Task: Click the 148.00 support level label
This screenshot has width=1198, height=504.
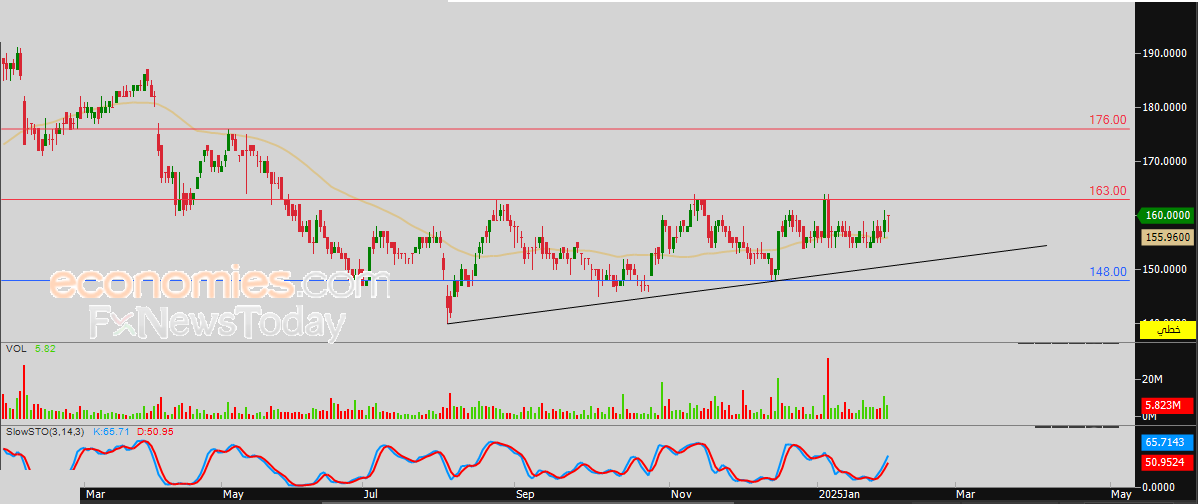Action: [x=1108, y=271]
